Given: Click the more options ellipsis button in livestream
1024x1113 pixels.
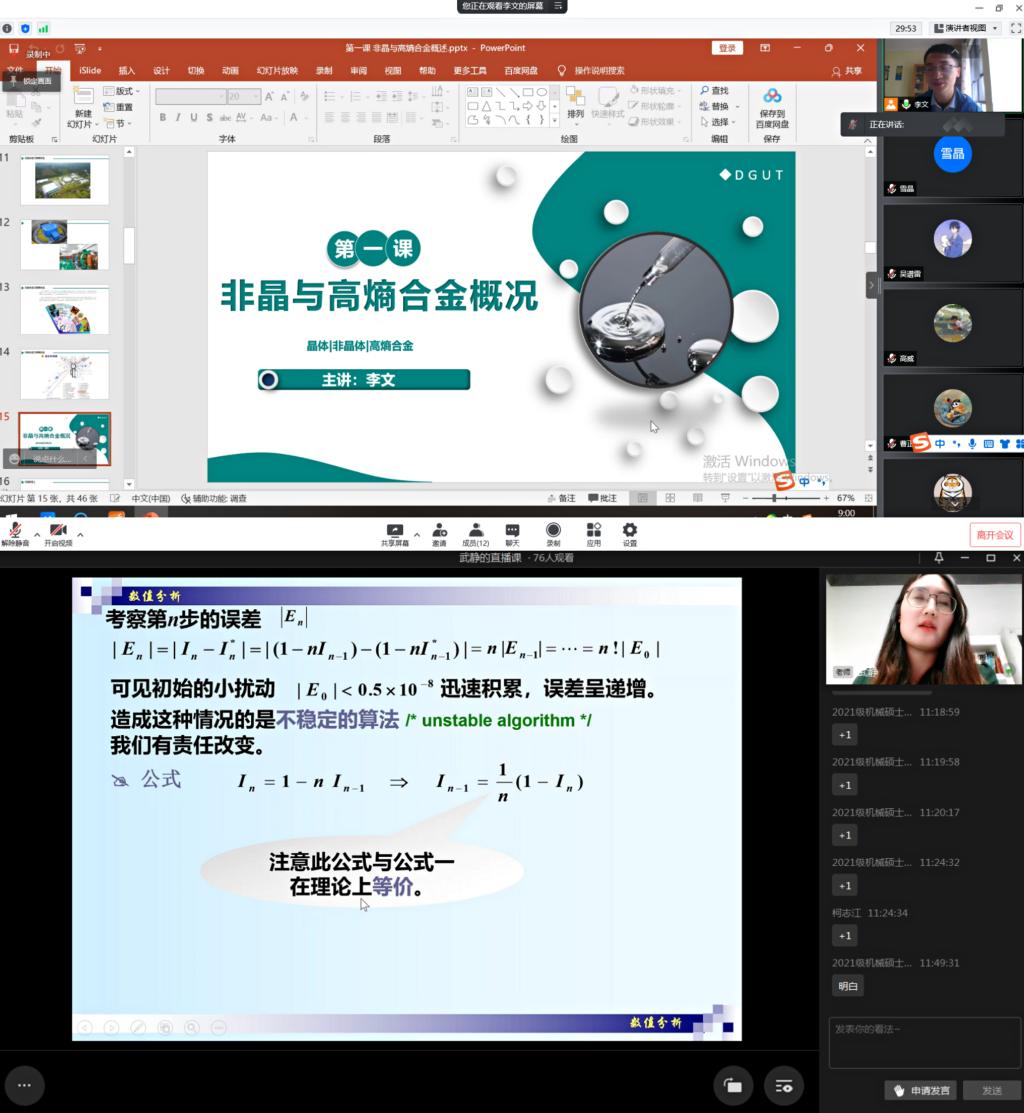Looking at the screenshot, I should [x=24, y=1085].
